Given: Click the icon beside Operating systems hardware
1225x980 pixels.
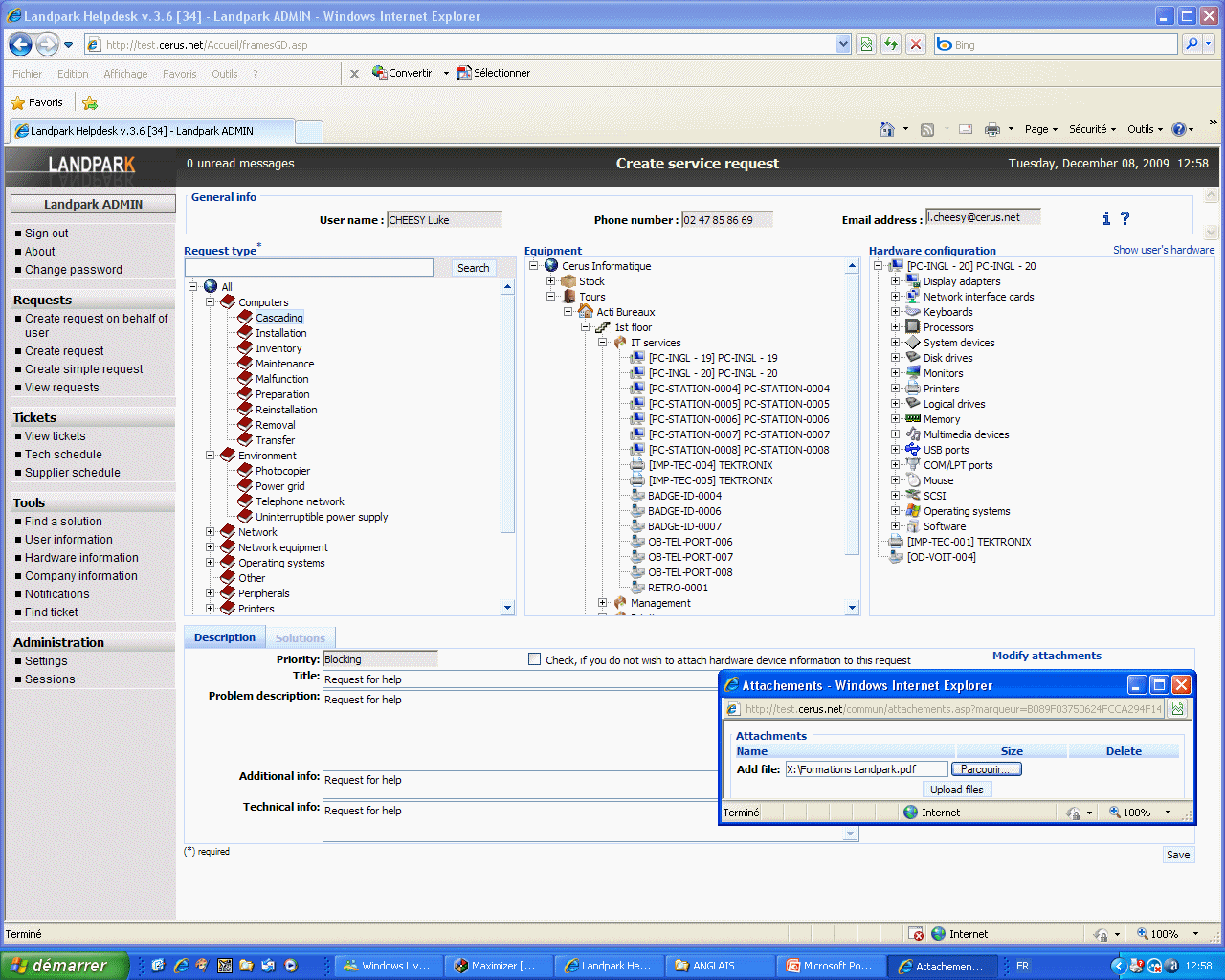Looking at the screenshot, I should (913, 510).
